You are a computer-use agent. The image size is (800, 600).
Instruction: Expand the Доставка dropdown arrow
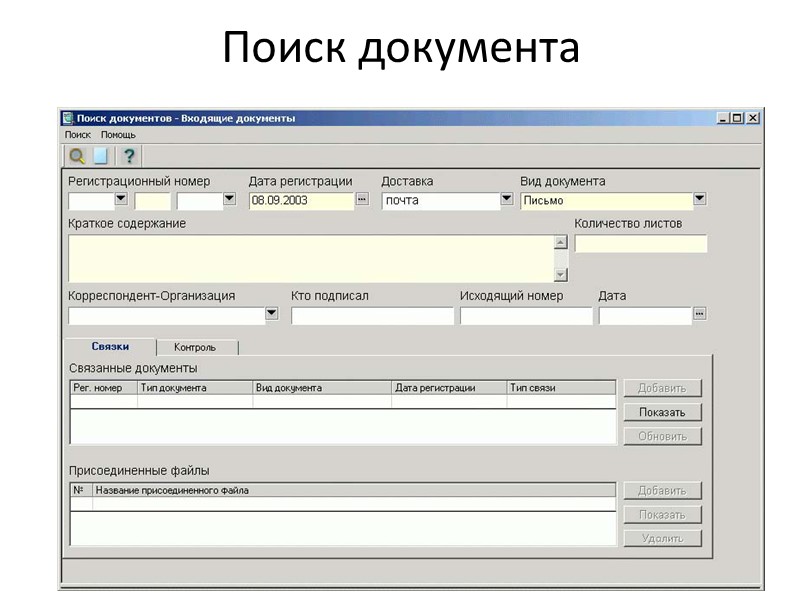(x=507, y=198)
